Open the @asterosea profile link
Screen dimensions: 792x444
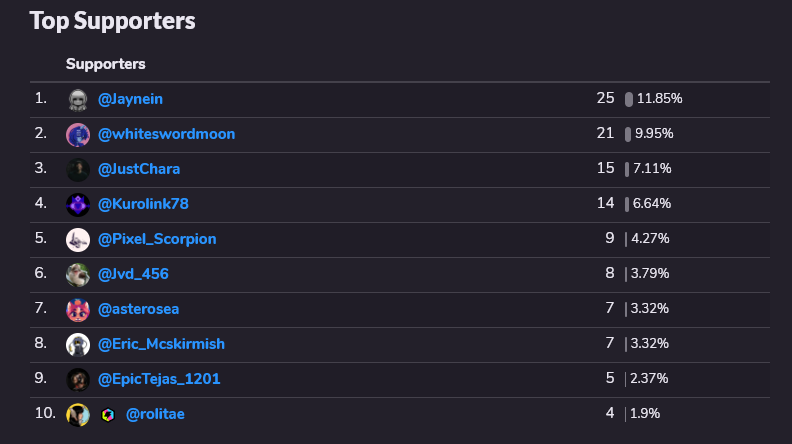[138, 309]
